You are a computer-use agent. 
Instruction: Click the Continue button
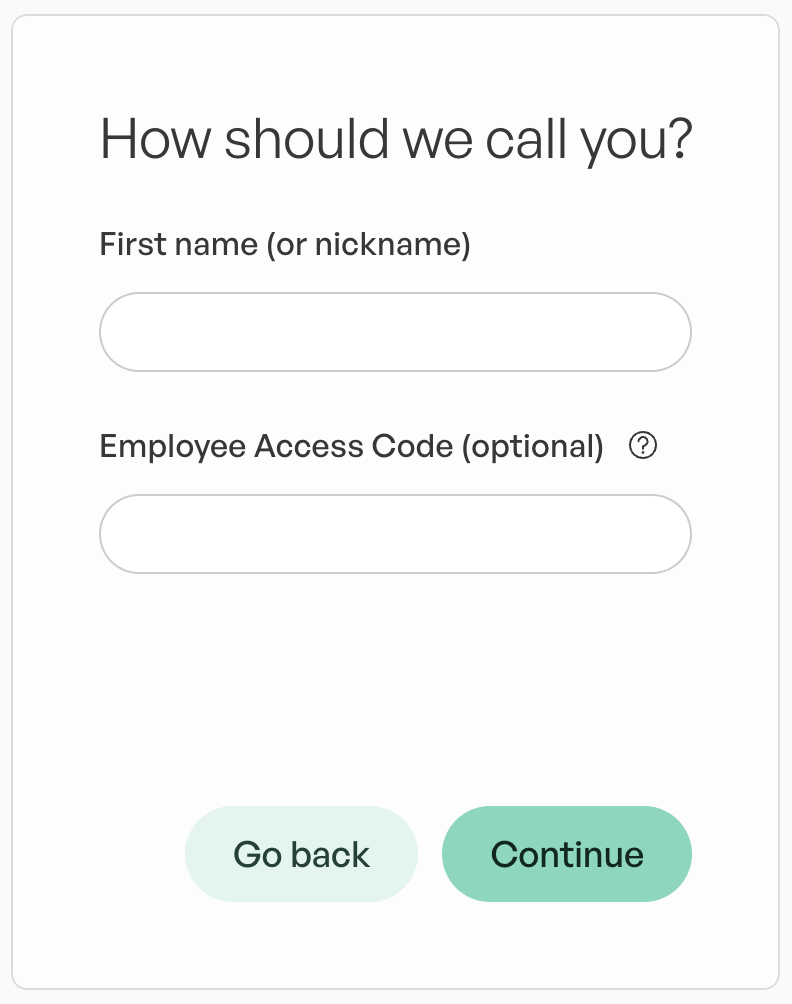(567, 854)
